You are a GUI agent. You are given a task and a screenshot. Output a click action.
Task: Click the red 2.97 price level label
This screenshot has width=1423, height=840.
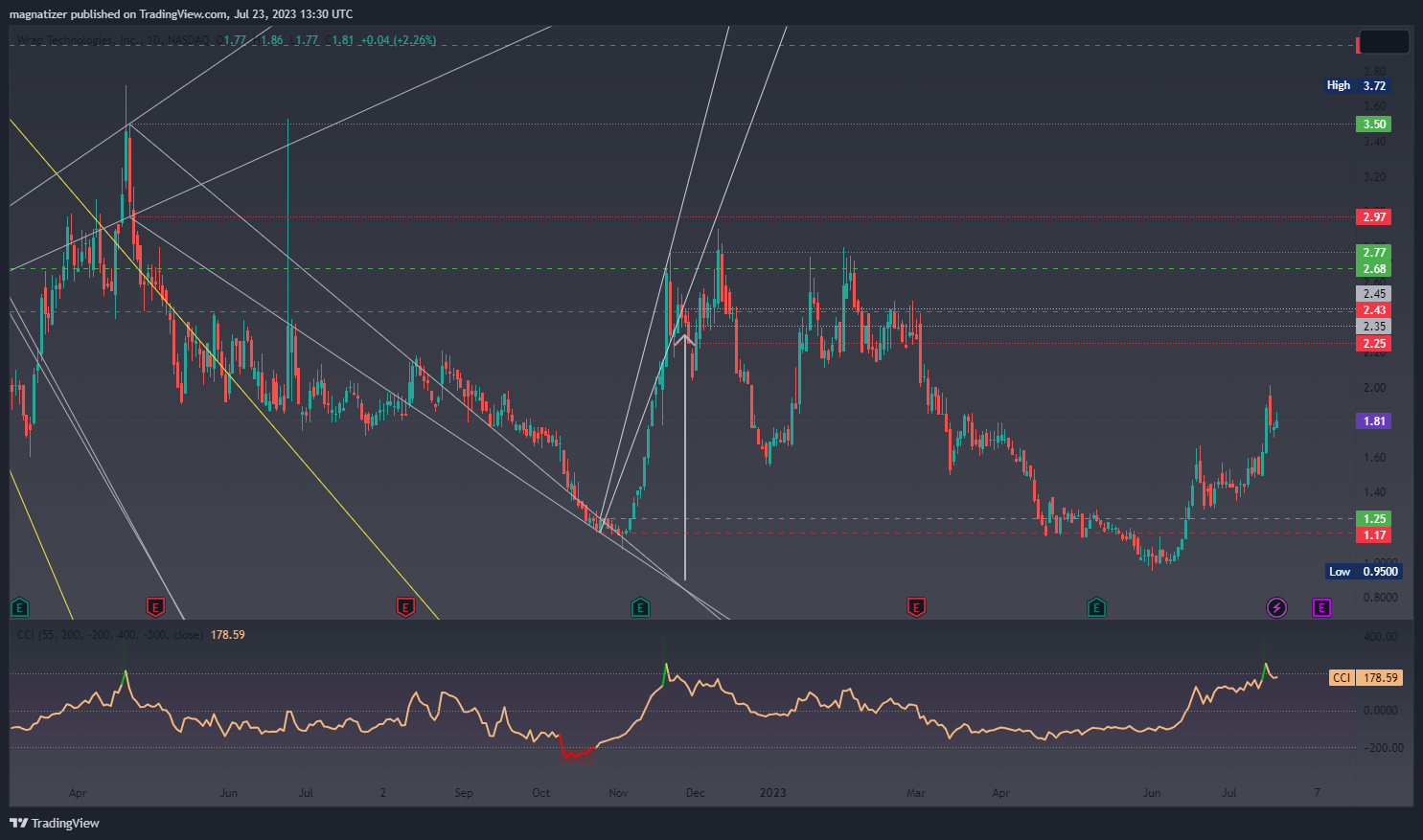[x=1374, y=216]
